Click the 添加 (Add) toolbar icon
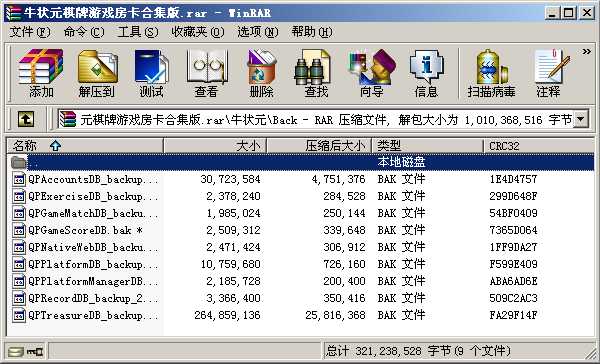 point(41,73)
